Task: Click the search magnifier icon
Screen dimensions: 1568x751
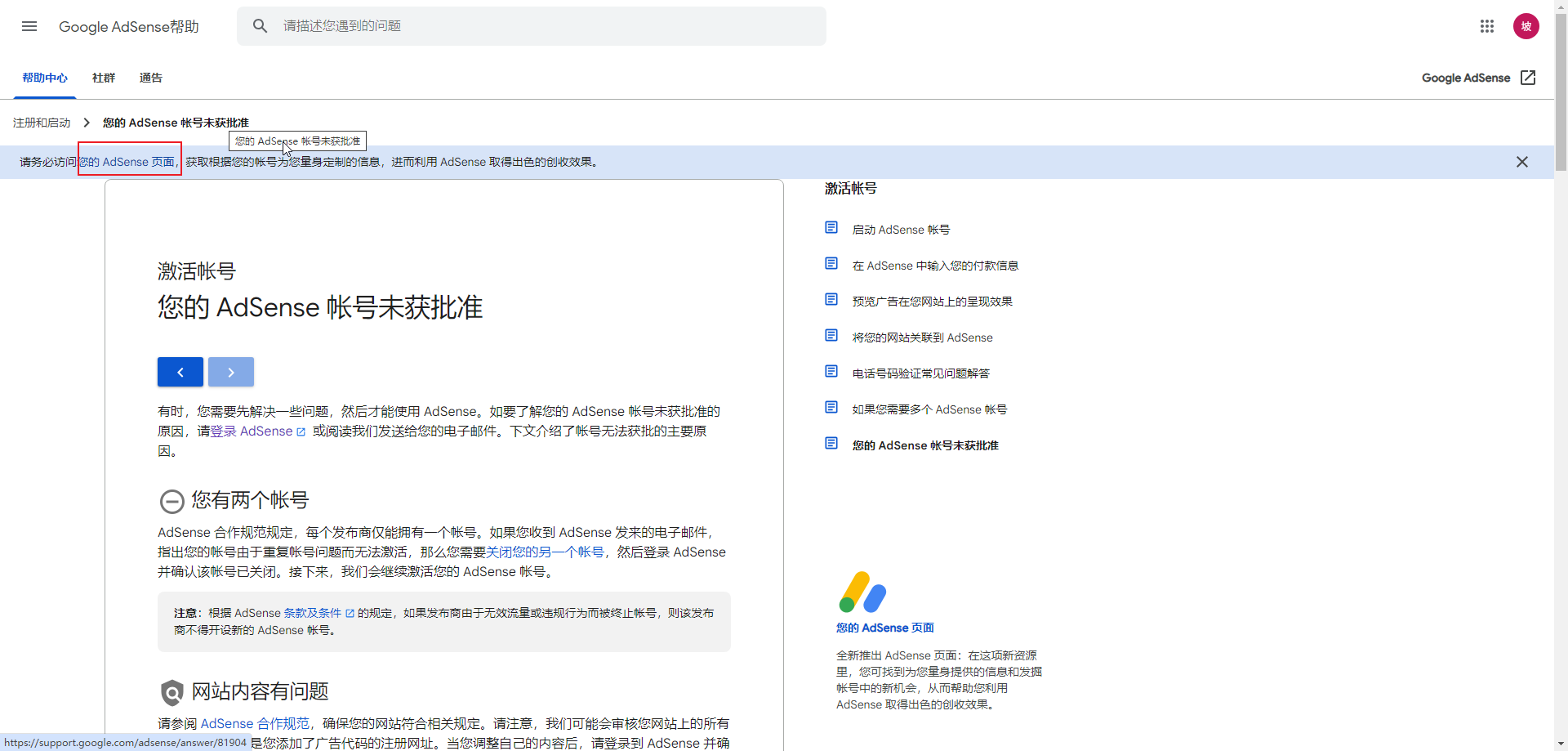Action: (x=260, y=26)
